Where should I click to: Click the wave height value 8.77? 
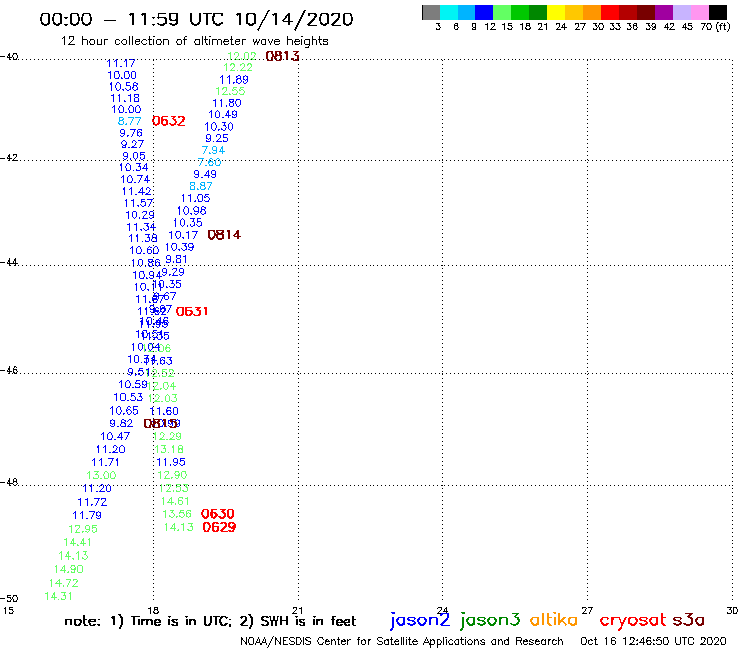click(x=129, y=121)
